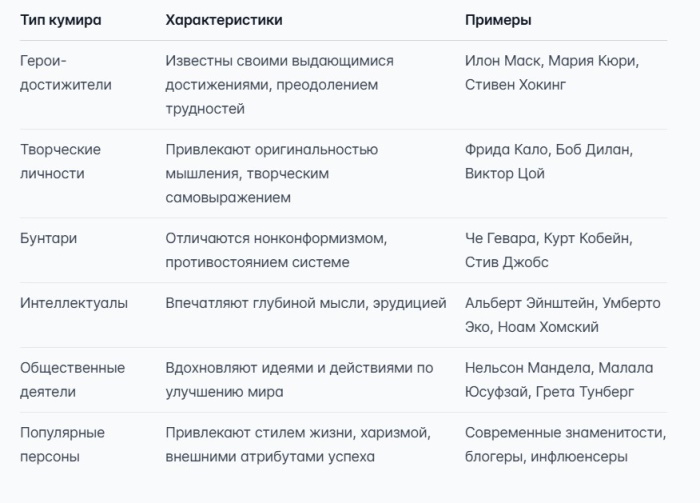
Task: Click the "Примеры" column header
Action: (498, 20)
